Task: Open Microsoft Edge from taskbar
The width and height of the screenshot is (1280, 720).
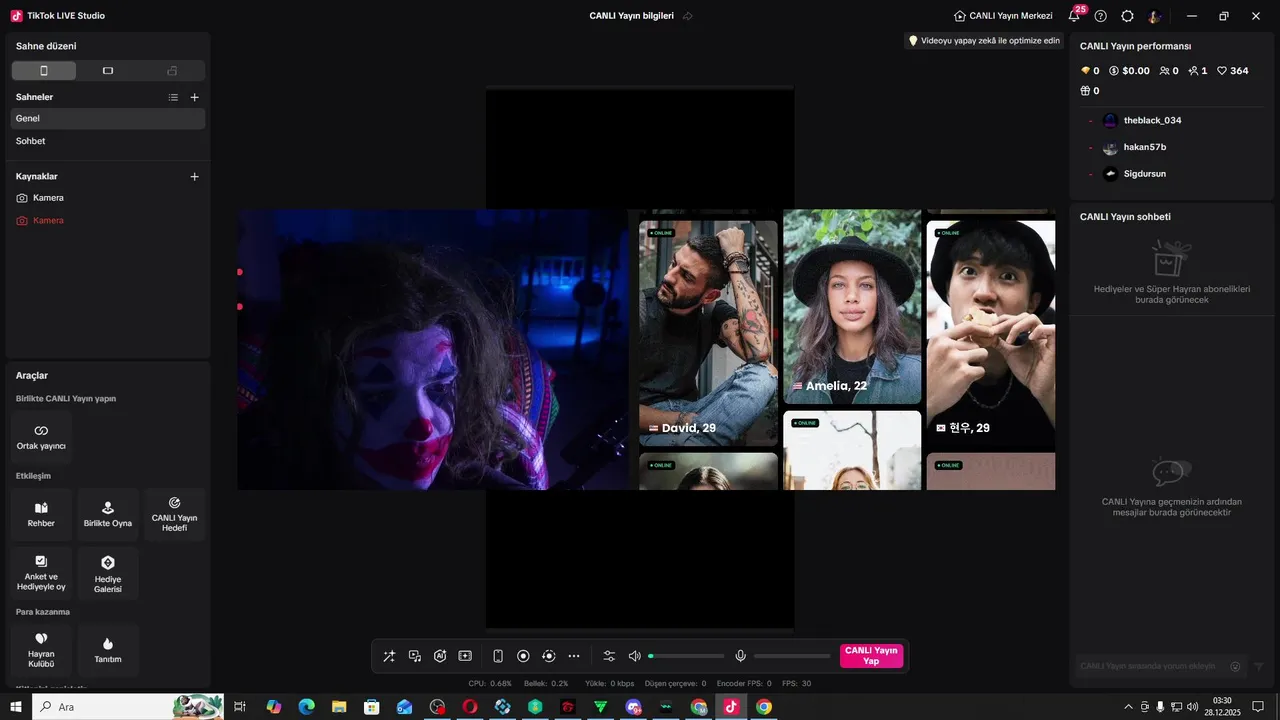Action: pos(306,707)
